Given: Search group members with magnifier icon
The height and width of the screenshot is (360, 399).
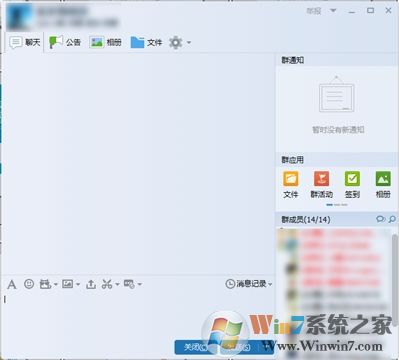Looking at the screenshot, I should [x=392, y=219].
